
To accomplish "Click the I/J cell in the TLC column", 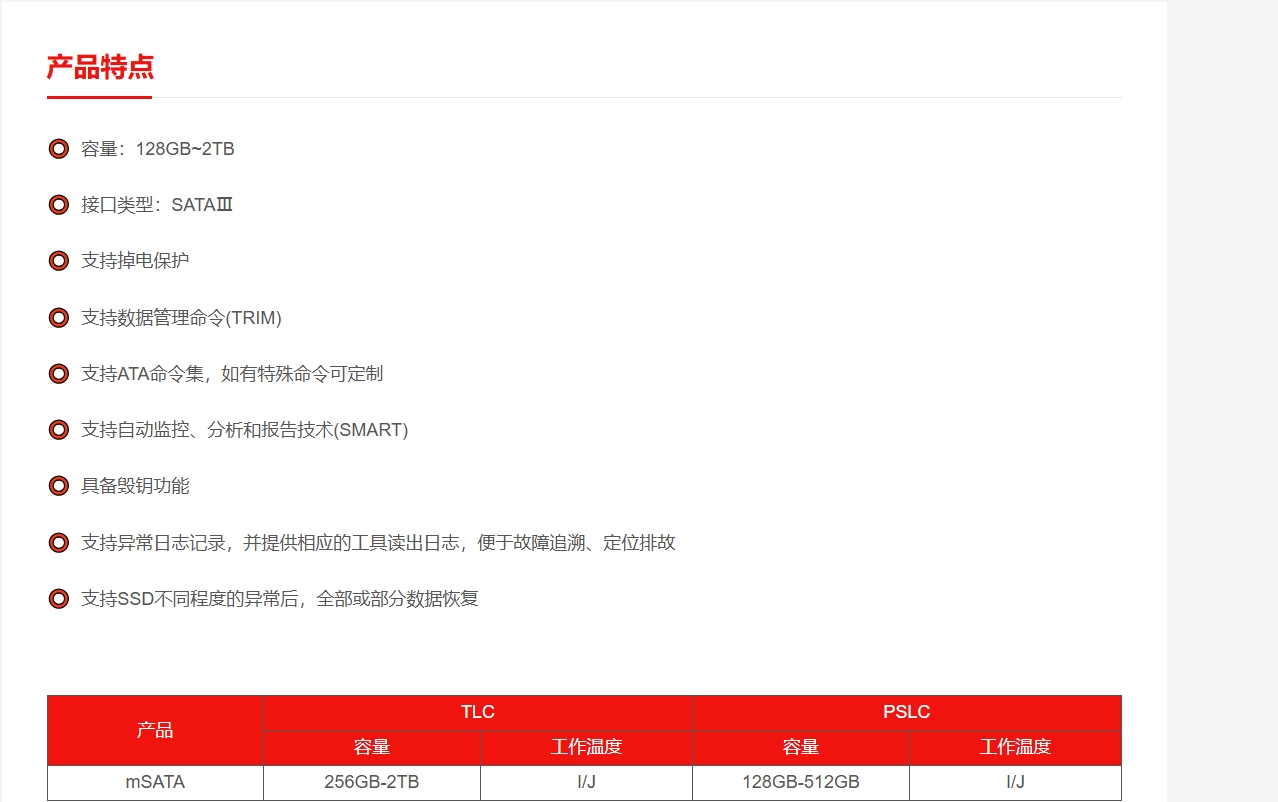I will pyautogui.click(x=586, y=783).
